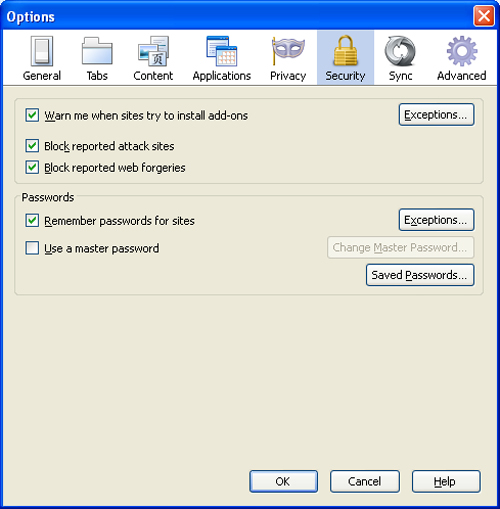Open the Content pane icon
500x509 pixels.
coord(154,51)
